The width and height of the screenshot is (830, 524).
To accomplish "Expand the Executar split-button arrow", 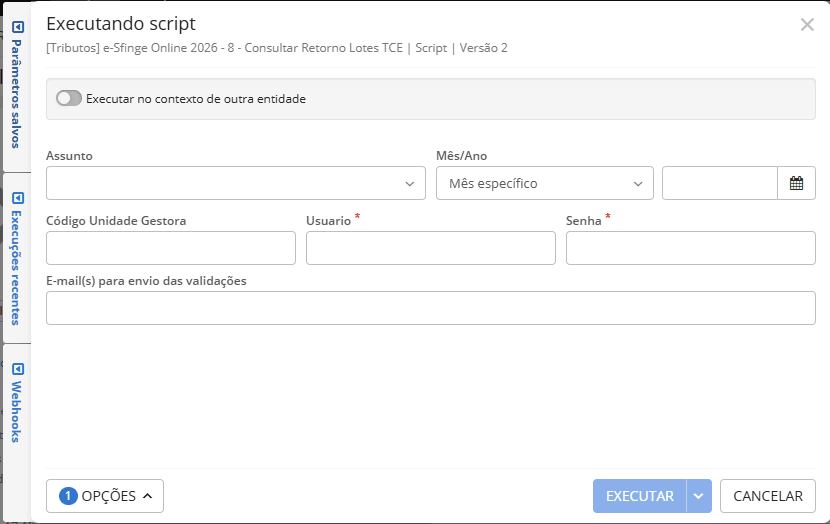I will tap(699, 496).
